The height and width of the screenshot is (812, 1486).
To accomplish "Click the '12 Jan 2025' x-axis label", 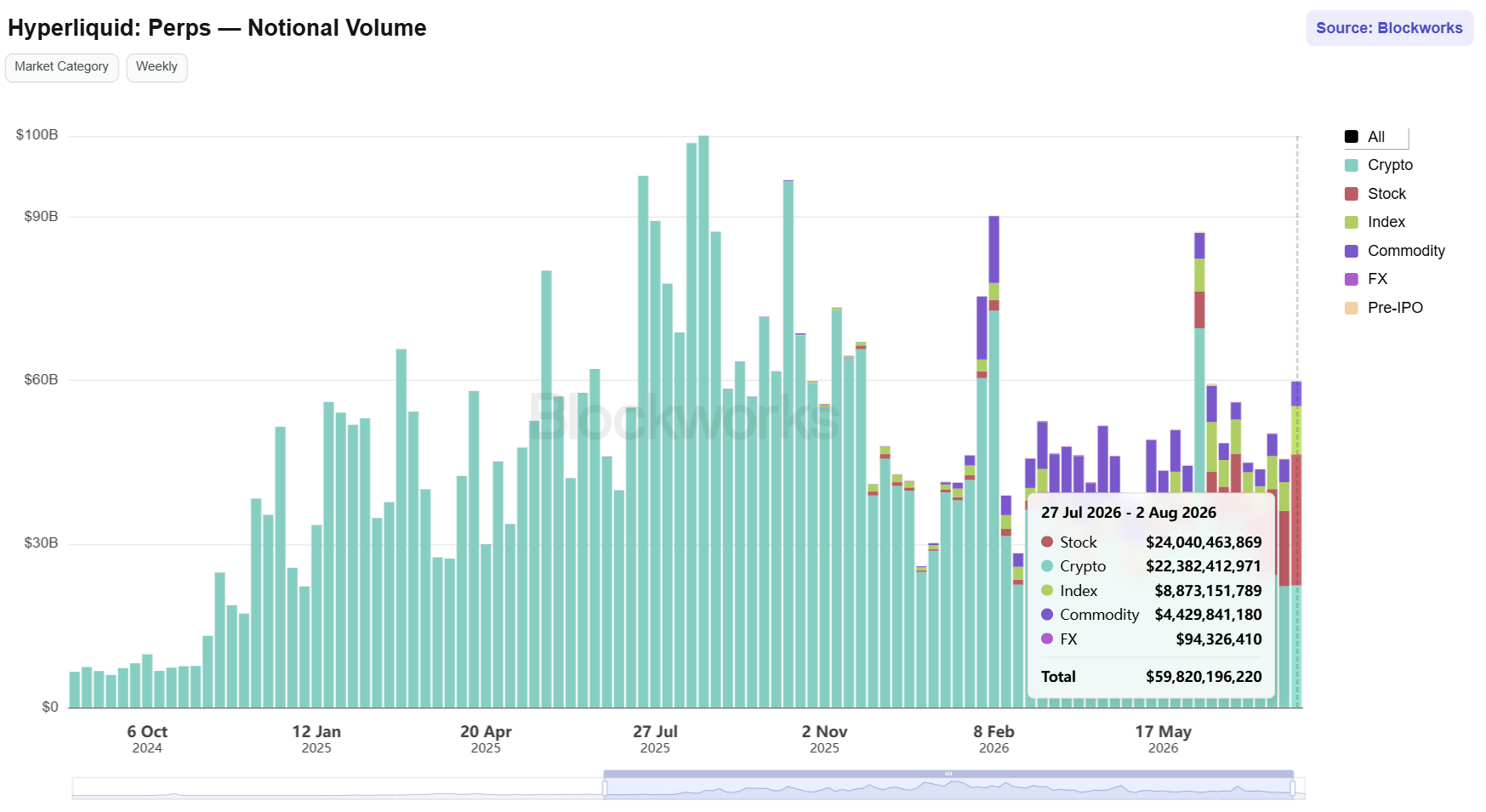I will click(316, 739).
